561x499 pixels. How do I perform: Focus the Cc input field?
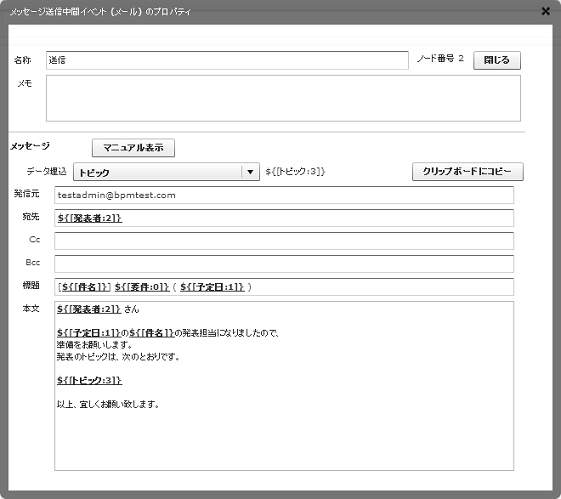pos(284,241)
